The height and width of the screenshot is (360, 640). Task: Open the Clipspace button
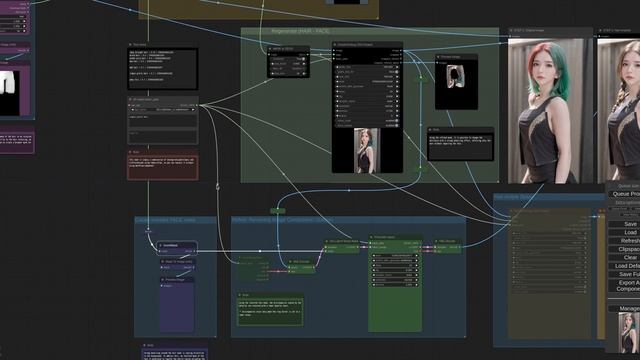pos(624,249)
